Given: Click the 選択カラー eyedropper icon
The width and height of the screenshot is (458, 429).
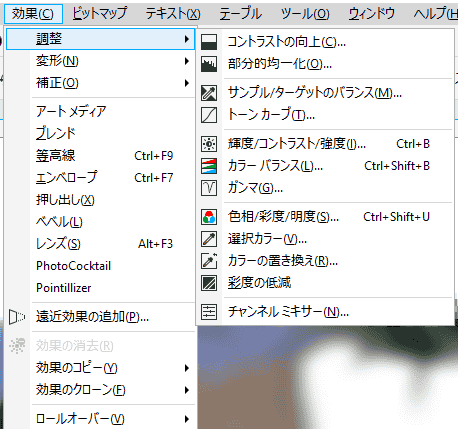Looking at the screenshot, I should click(x=209, y=239).
